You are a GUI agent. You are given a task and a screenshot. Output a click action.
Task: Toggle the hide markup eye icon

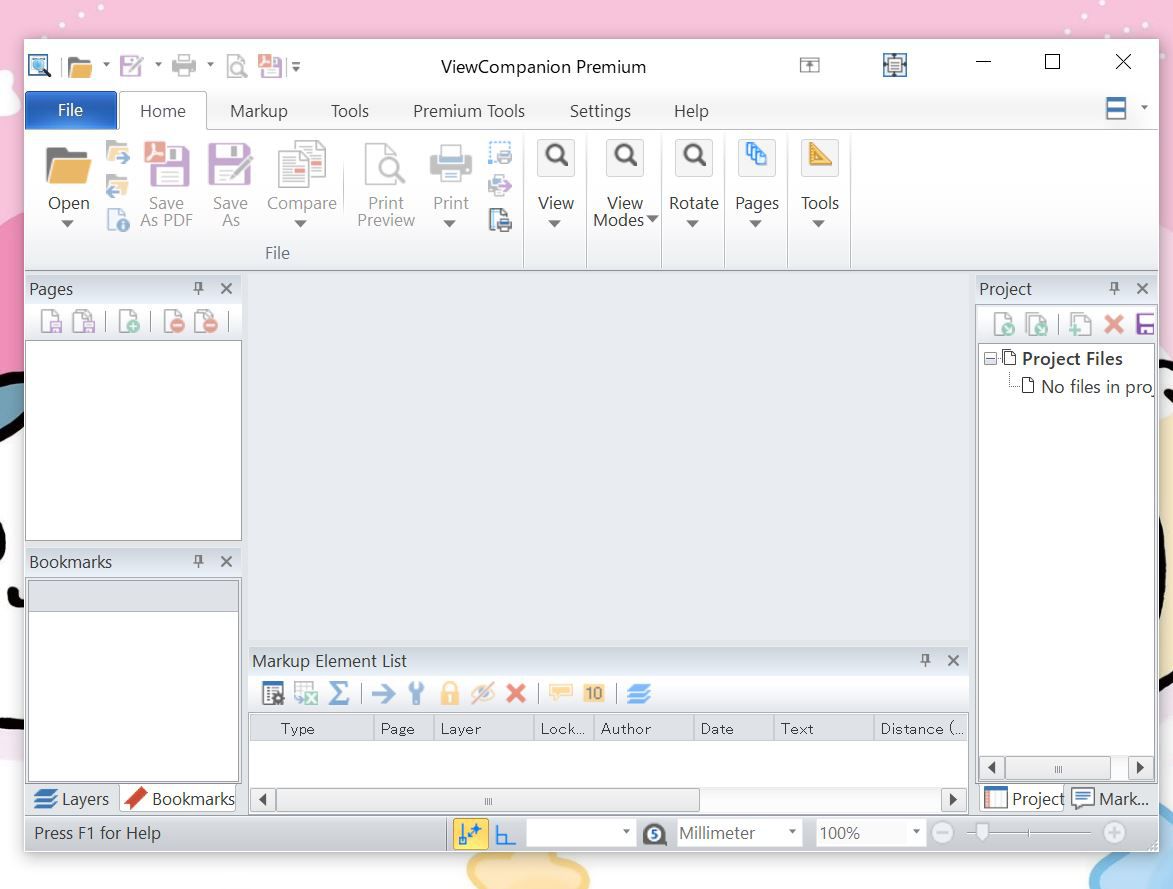click(x=483, y=693)
